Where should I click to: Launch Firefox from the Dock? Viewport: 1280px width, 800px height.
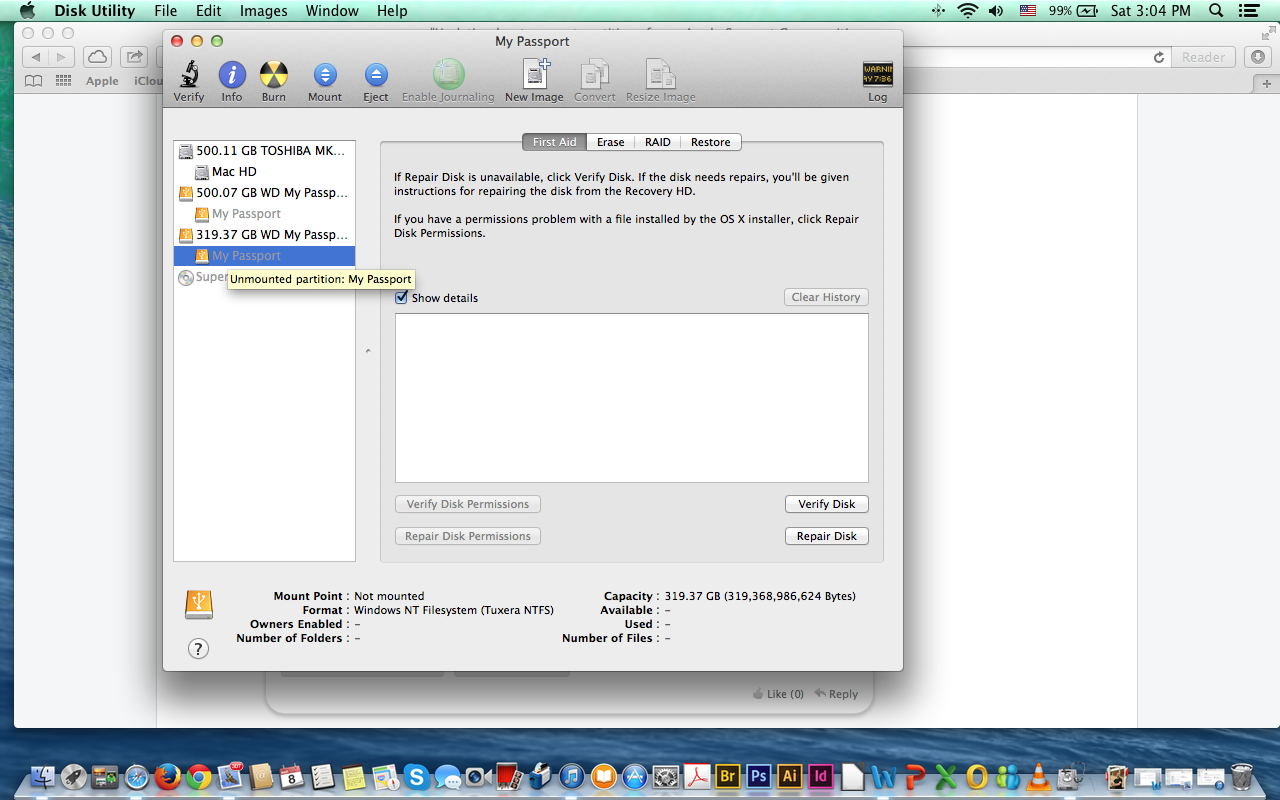pyautogui.click(x=168, y=777)
